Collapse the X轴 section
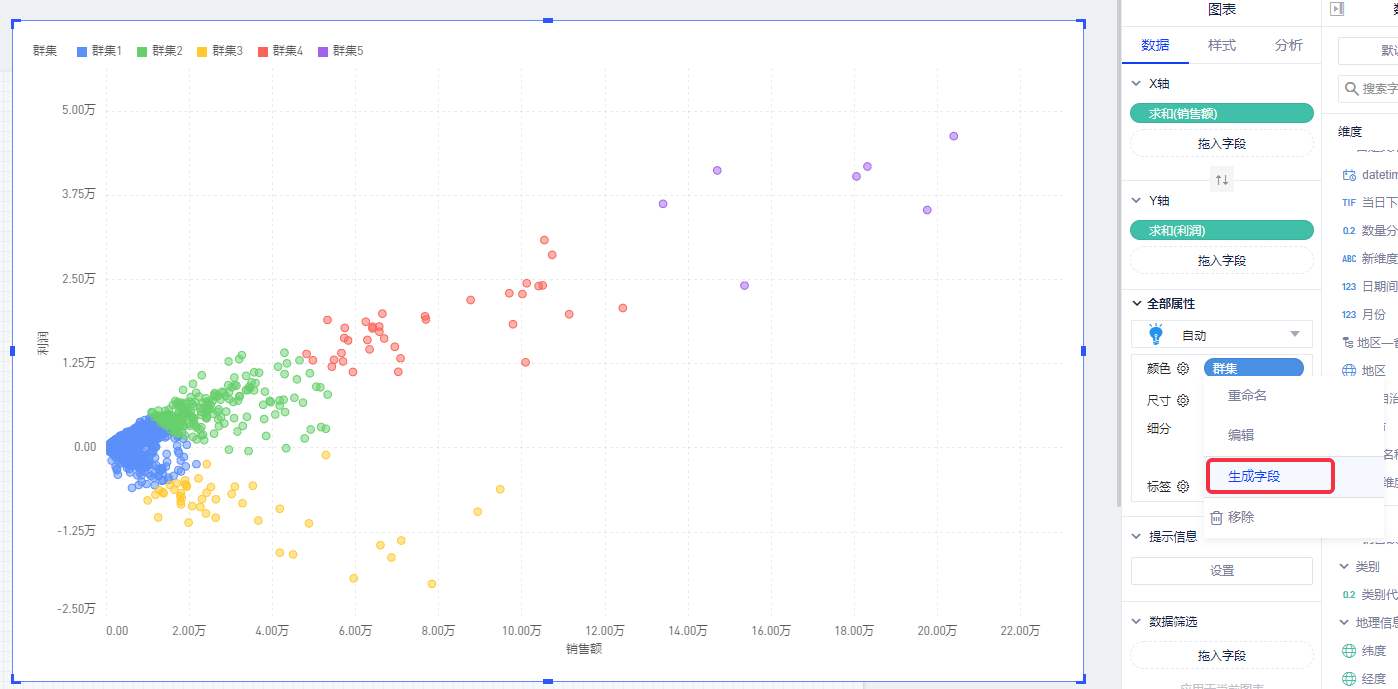The image size is (1398, 689). tap(1135, 84)
